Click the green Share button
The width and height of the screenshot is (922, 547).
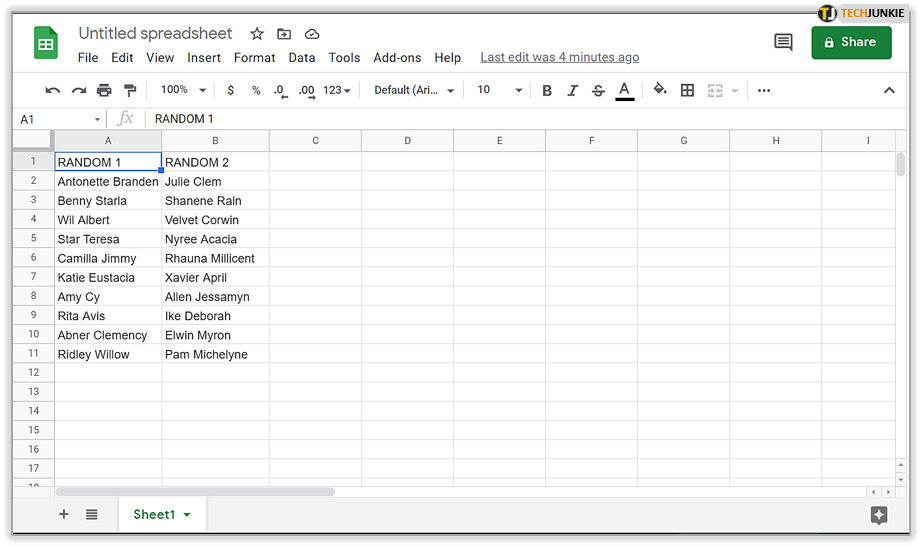pos(851,42)
